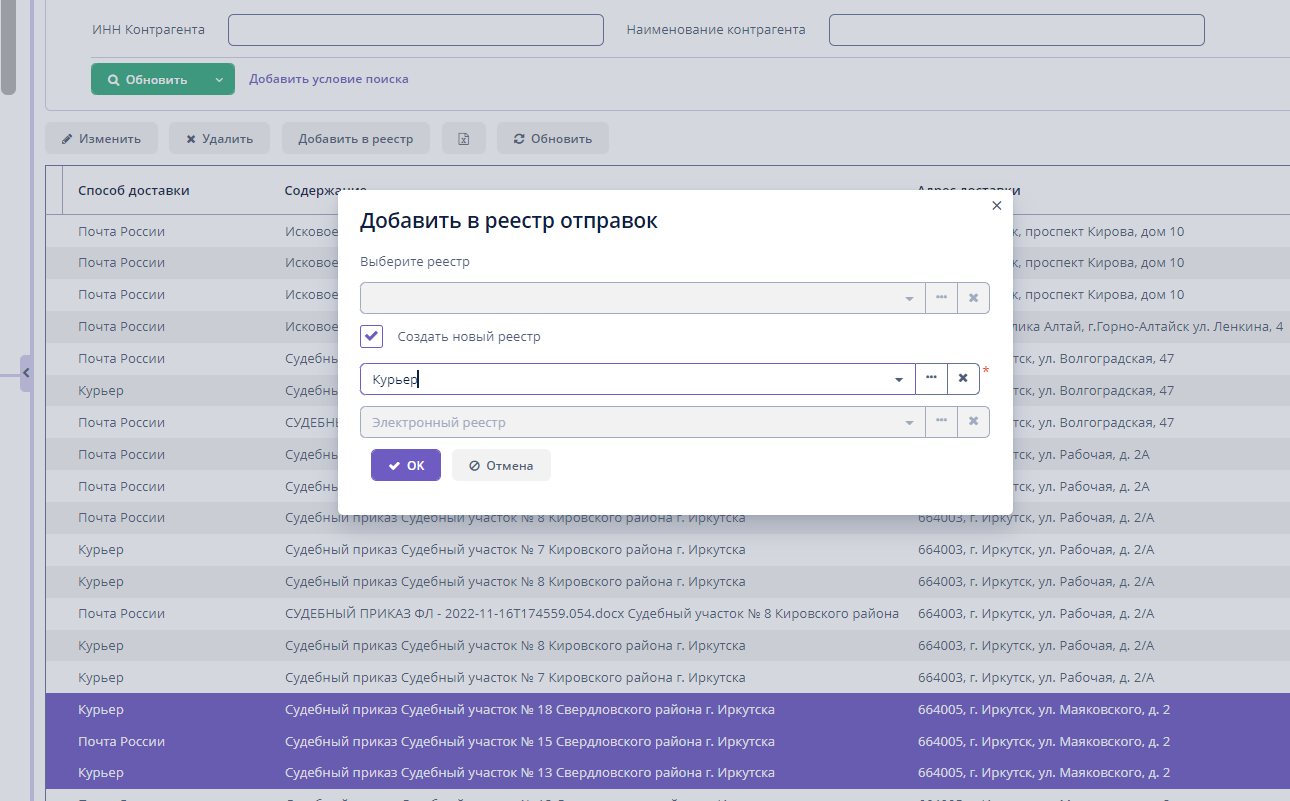1290x801 pixels.
Task: Uncheck the Создать новый реестр checkbox
Action: point(372,336)
